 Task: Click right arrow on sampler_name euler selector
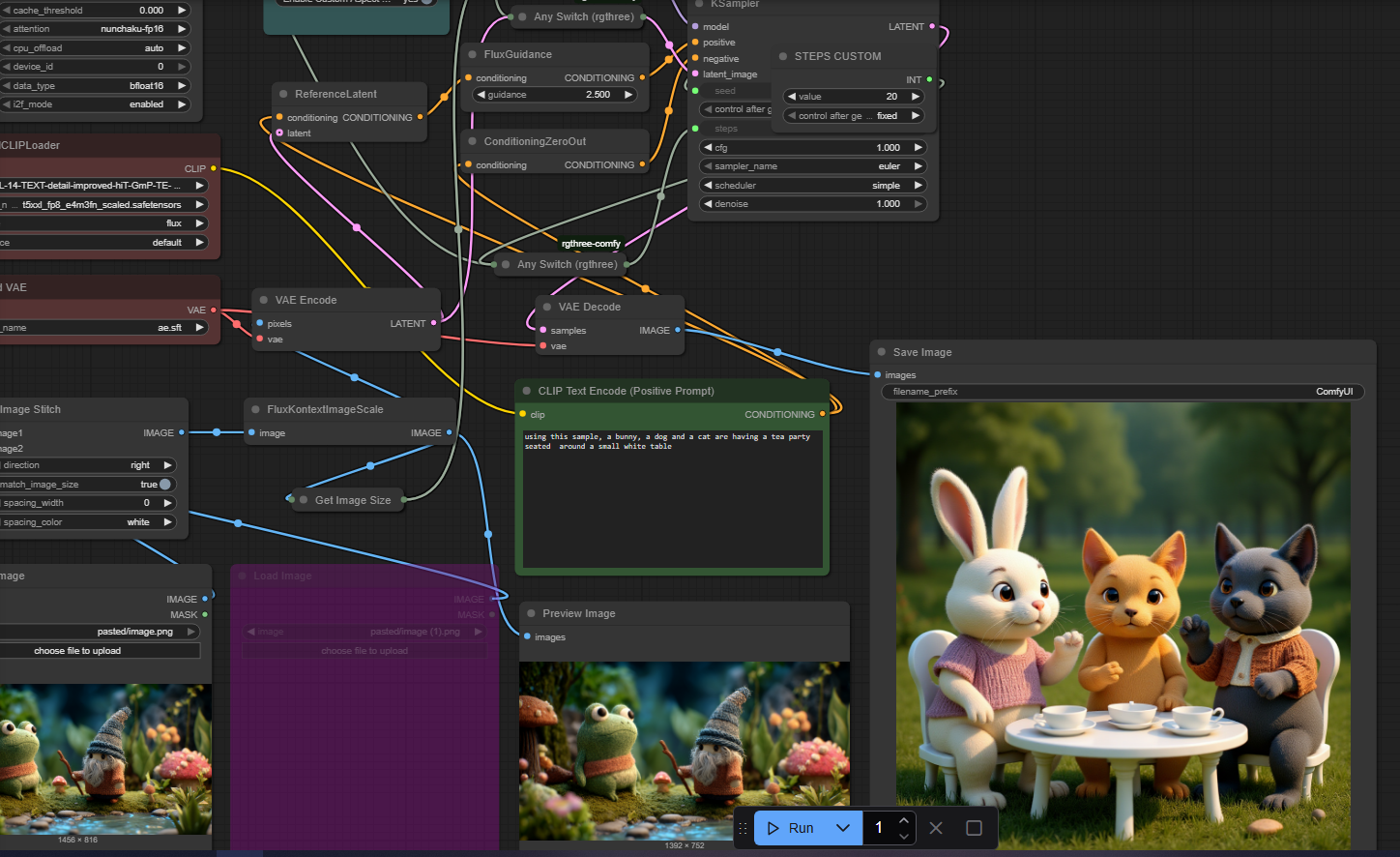[917, 166]
